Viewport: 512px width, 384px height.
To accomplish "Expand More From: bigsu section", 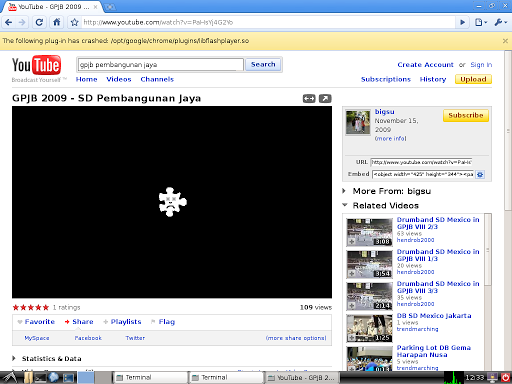I will click(387, 191).
